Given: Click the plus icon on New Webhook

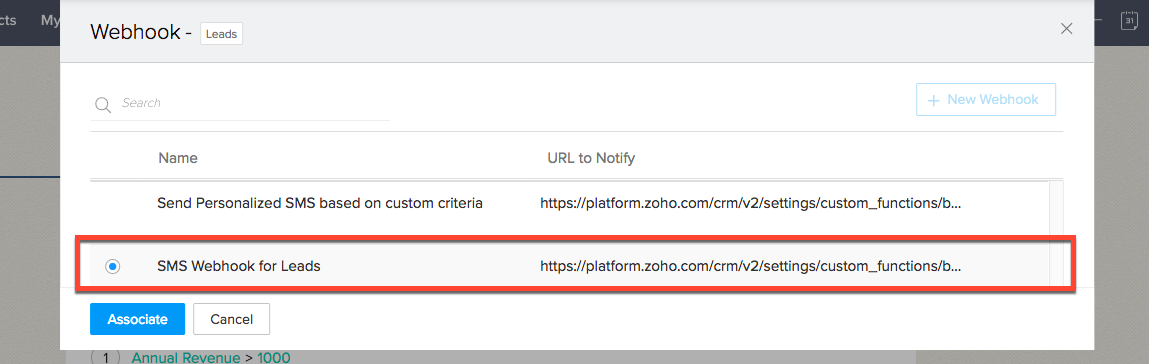Looking at the screenshot, I should pyautogui.click(x=934, y=100).
